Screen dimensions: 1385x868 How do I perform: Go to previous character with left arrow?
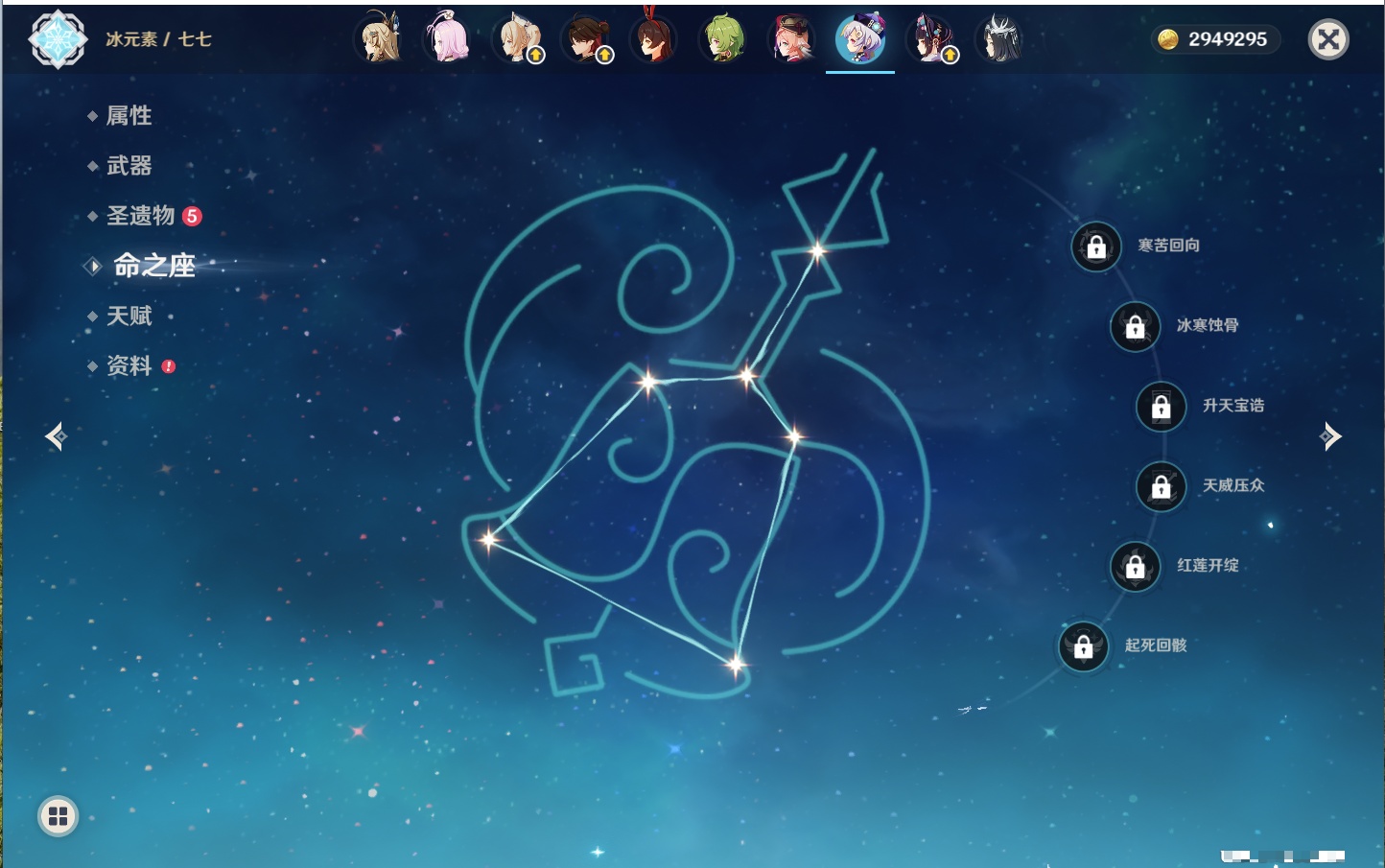pos(56,436)
